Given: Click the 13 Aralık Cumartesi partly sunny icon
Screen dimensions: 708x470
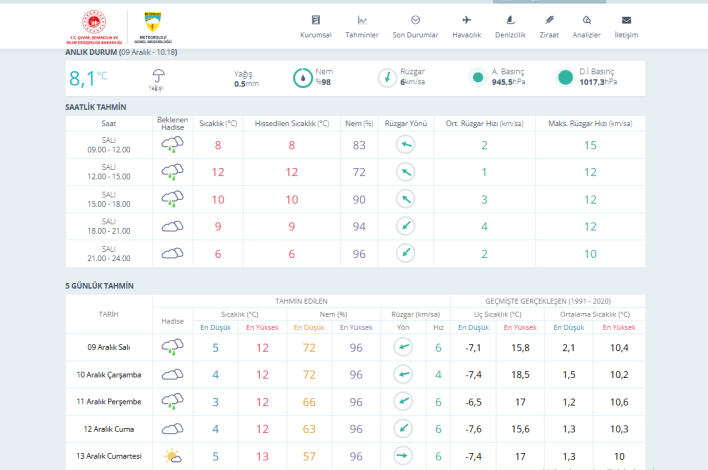Looking at the screenshot, I should pyautogui.click(x=172, y=456).
